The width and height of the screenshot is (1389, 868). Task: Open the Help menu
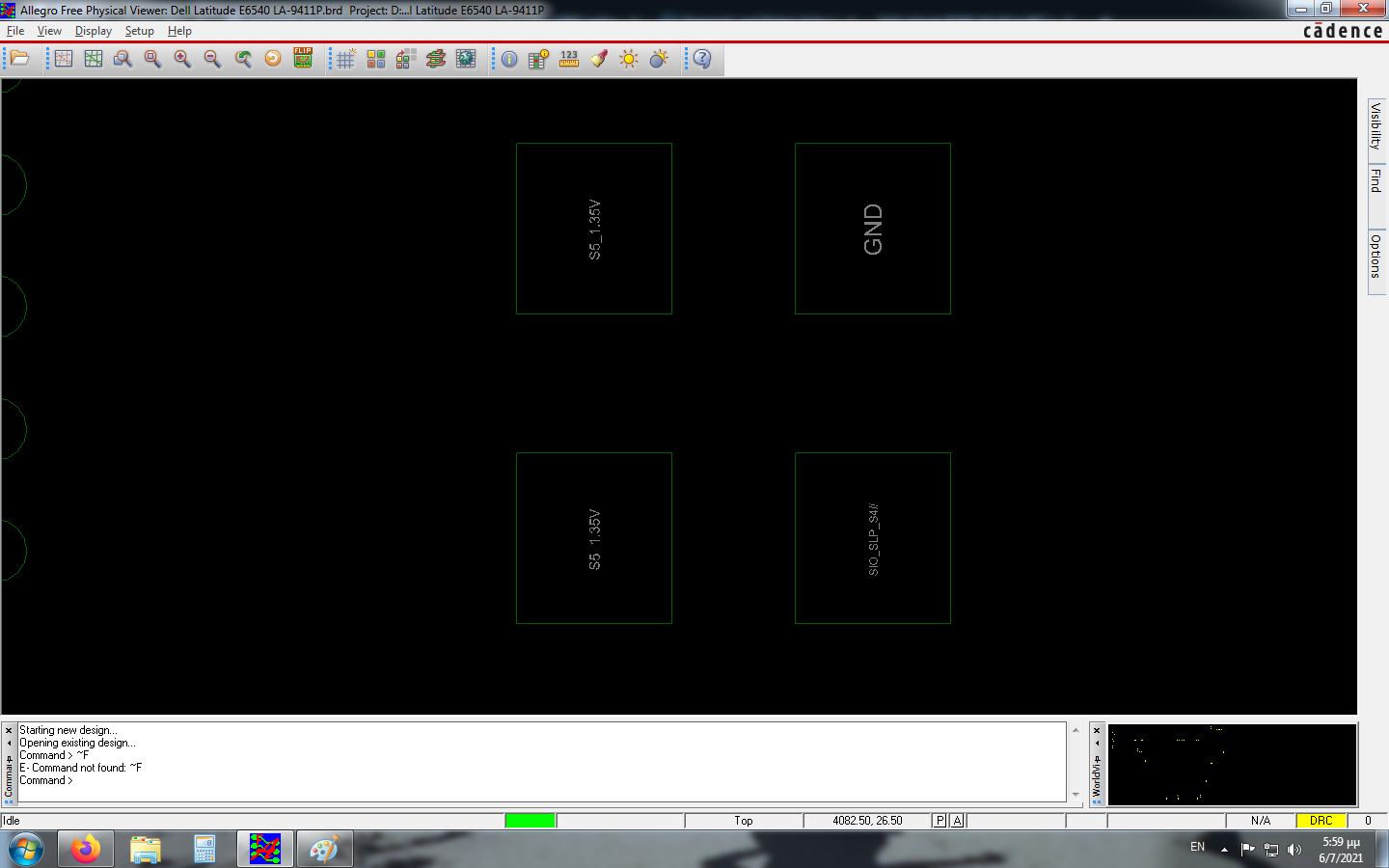(x=179, y=31)
